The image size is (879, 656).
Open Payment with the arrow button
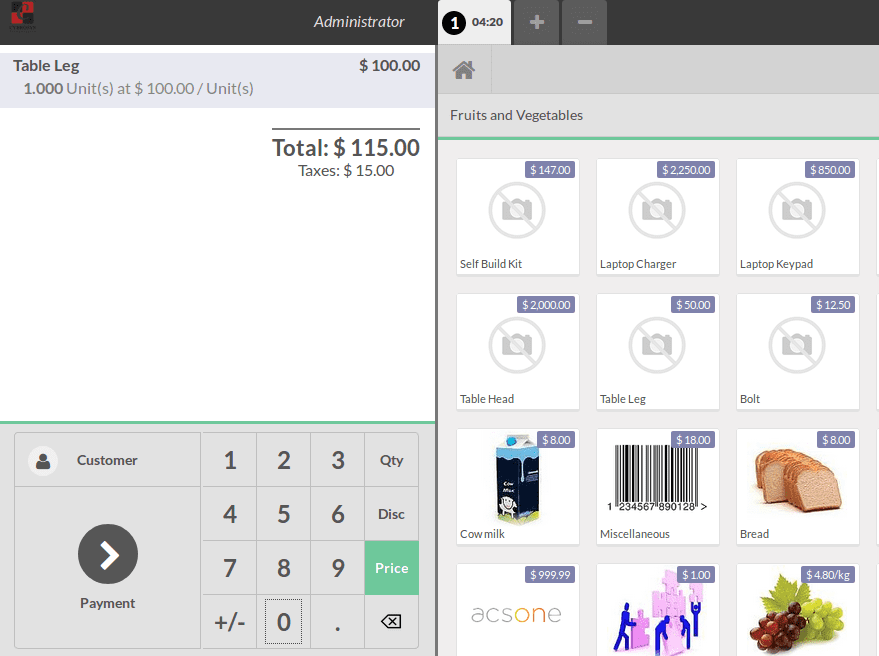(x=108, y=554)
